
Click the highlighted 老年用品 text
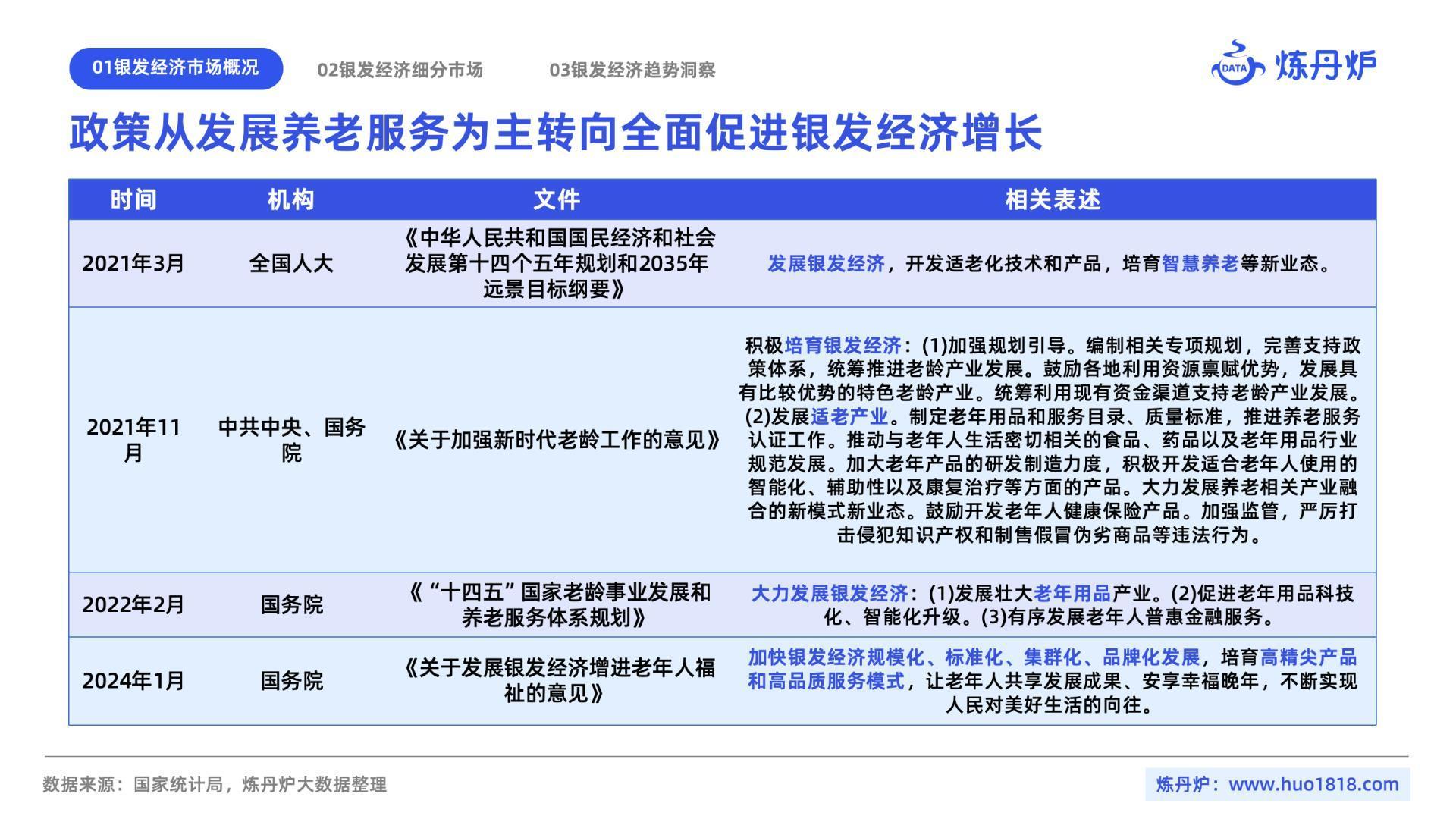pos(1072,593)
